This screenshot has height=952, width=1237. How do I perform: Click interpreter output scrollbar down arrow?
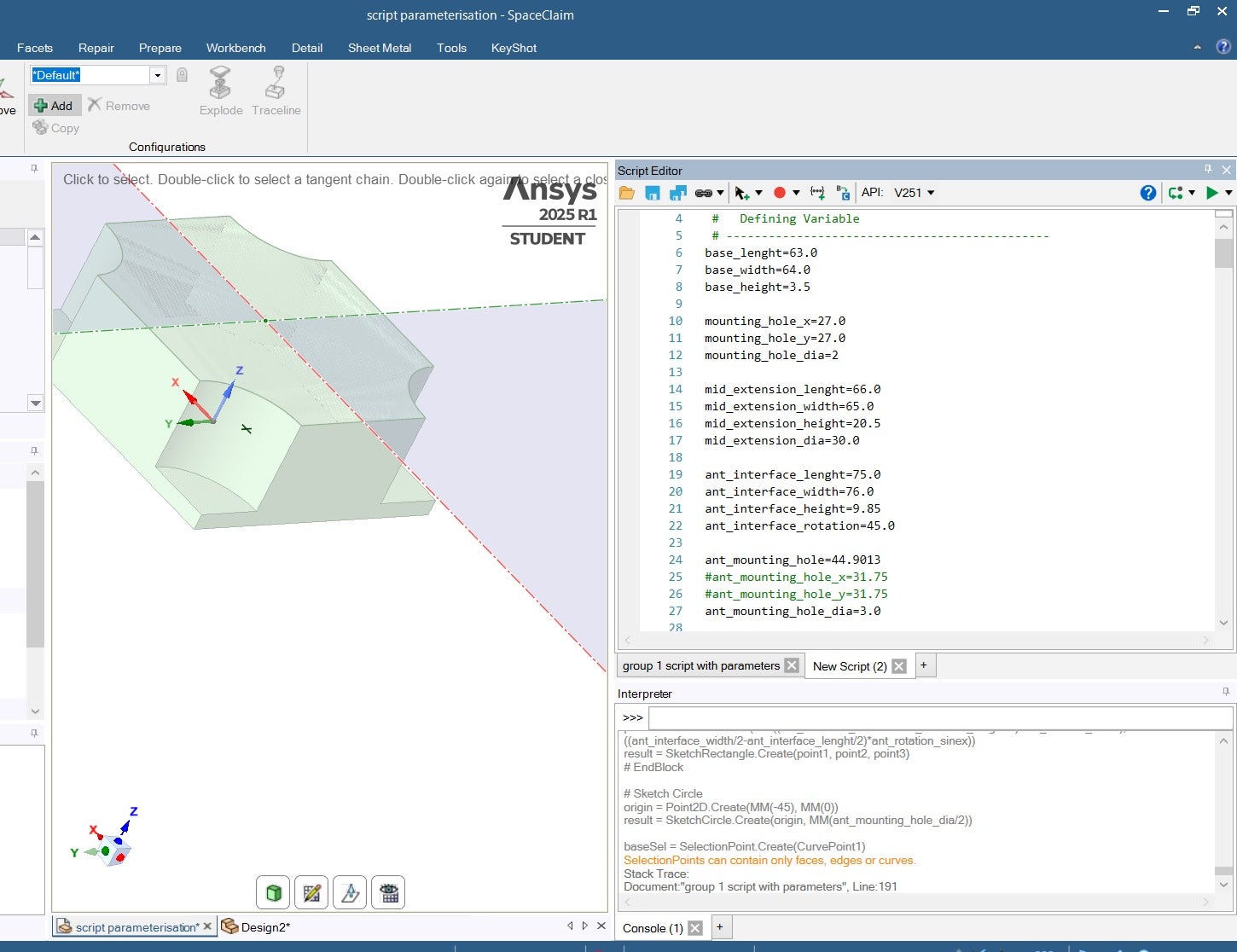(1223, 885)
